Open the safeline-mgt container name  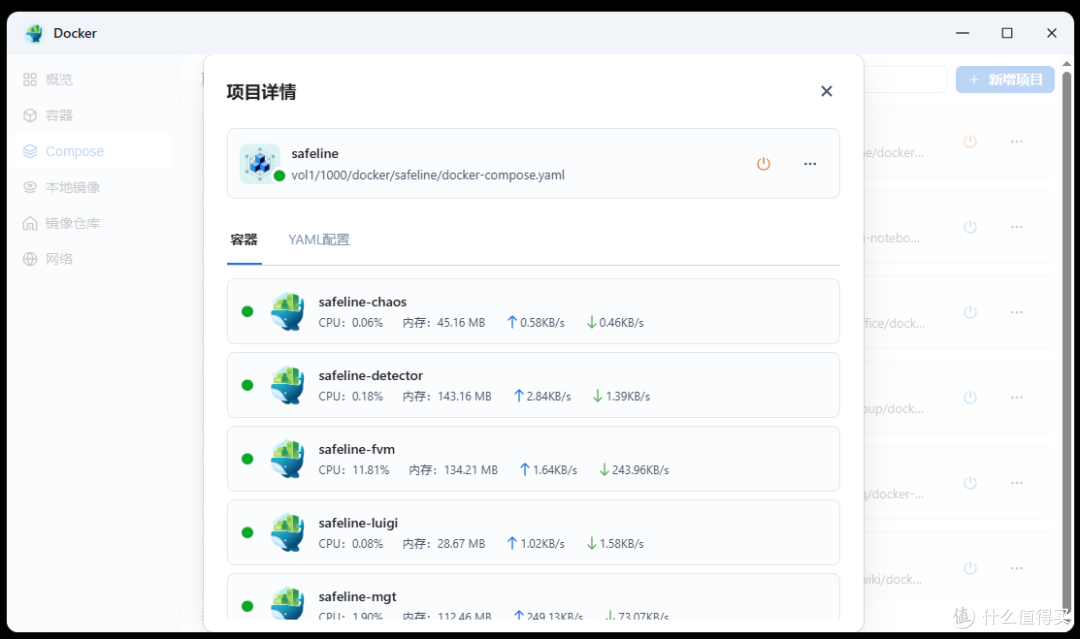[x=357, y=596]
